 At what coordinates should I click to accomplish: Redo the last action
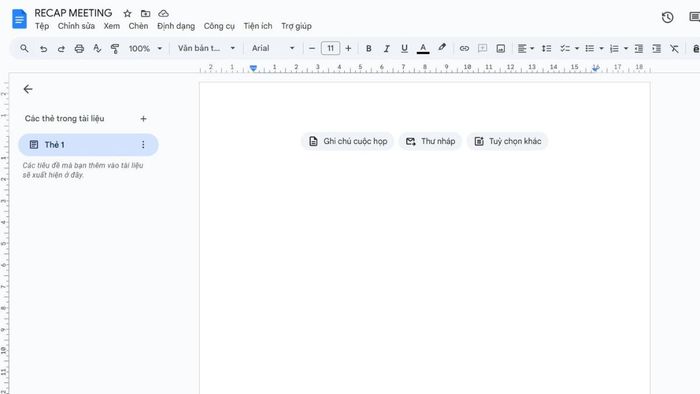click(x=61, y=49)
